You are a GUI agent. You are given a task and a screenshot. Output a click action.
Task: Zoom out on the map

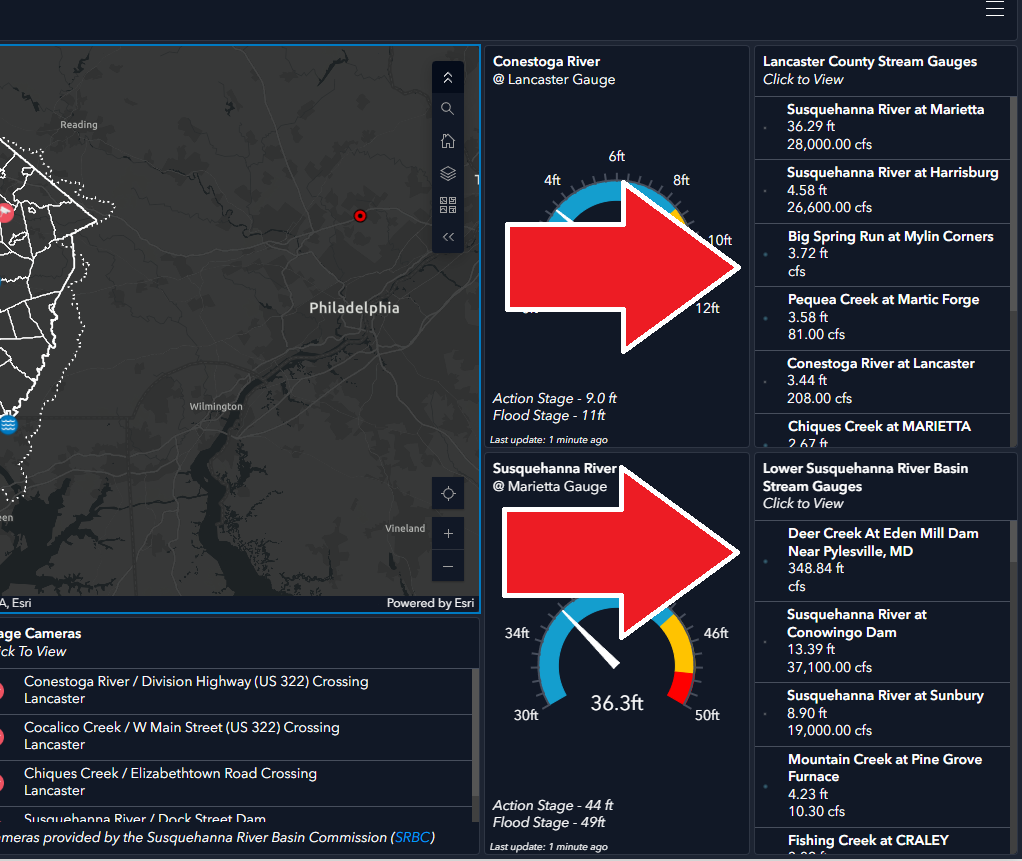point(448,566)
